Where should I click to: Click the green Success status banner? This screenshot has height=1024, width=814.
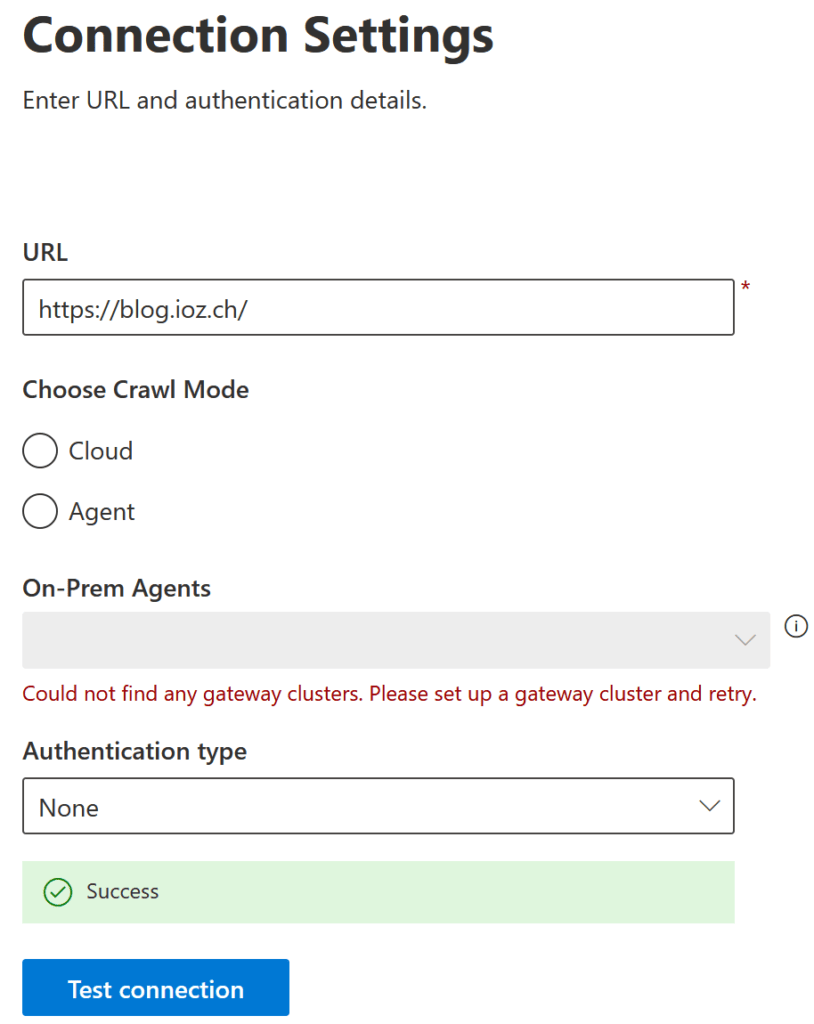378,892
